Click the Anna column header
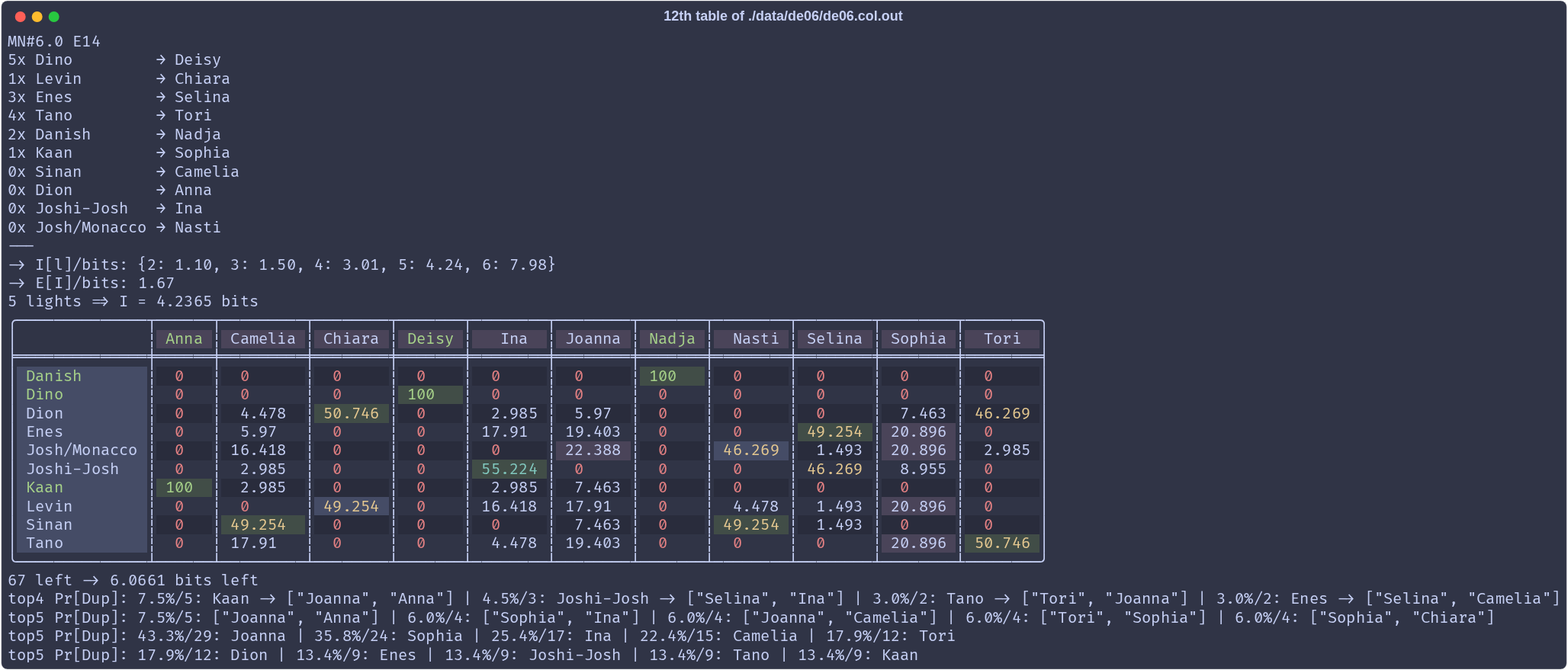The height and width of the screenshot is (670, 1568). pyautogui.click(x=184, y=339)
